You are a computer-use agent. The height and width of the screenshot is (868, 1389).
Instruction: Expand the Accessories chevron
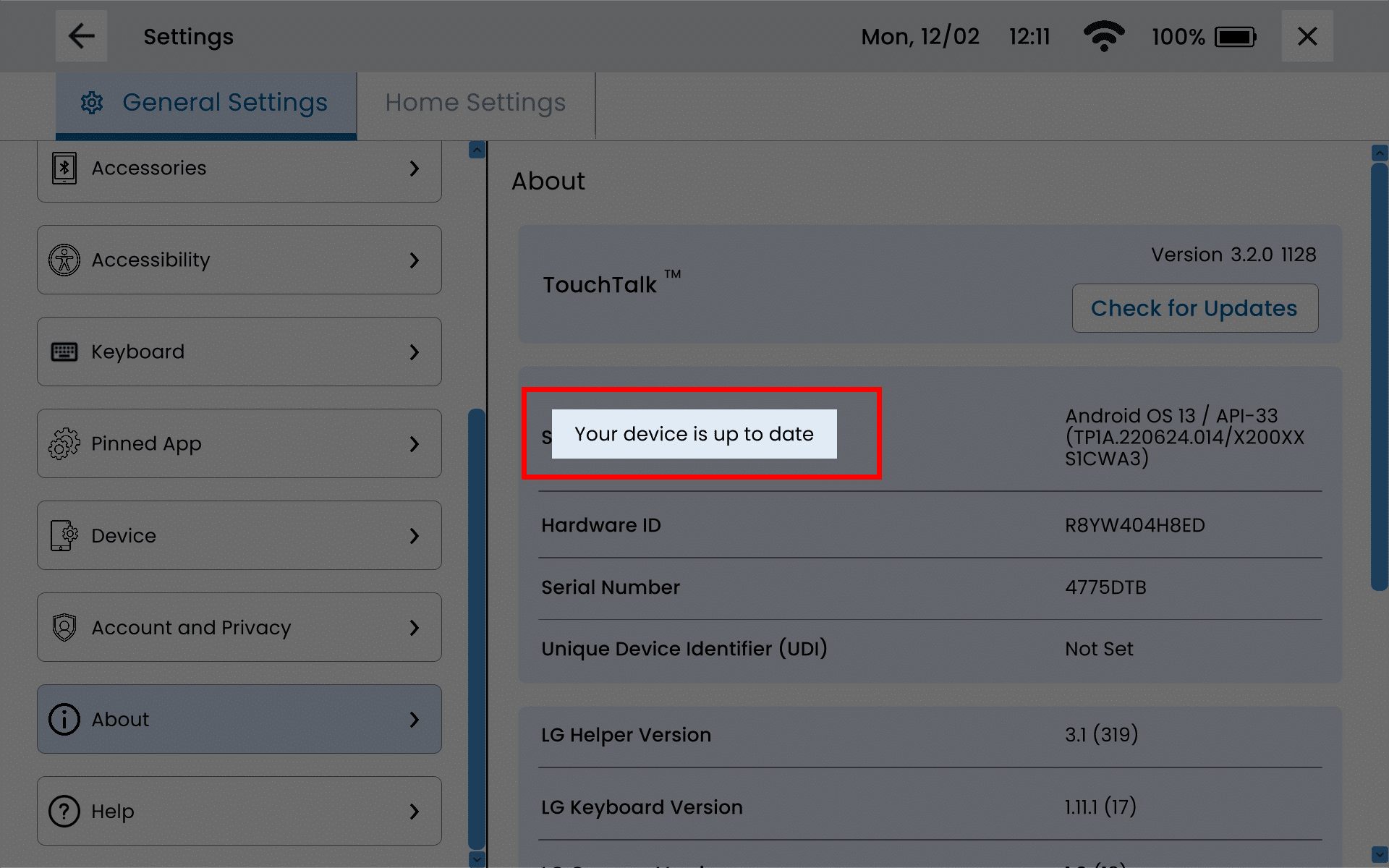pyautogui.click(x=414, y=168)
